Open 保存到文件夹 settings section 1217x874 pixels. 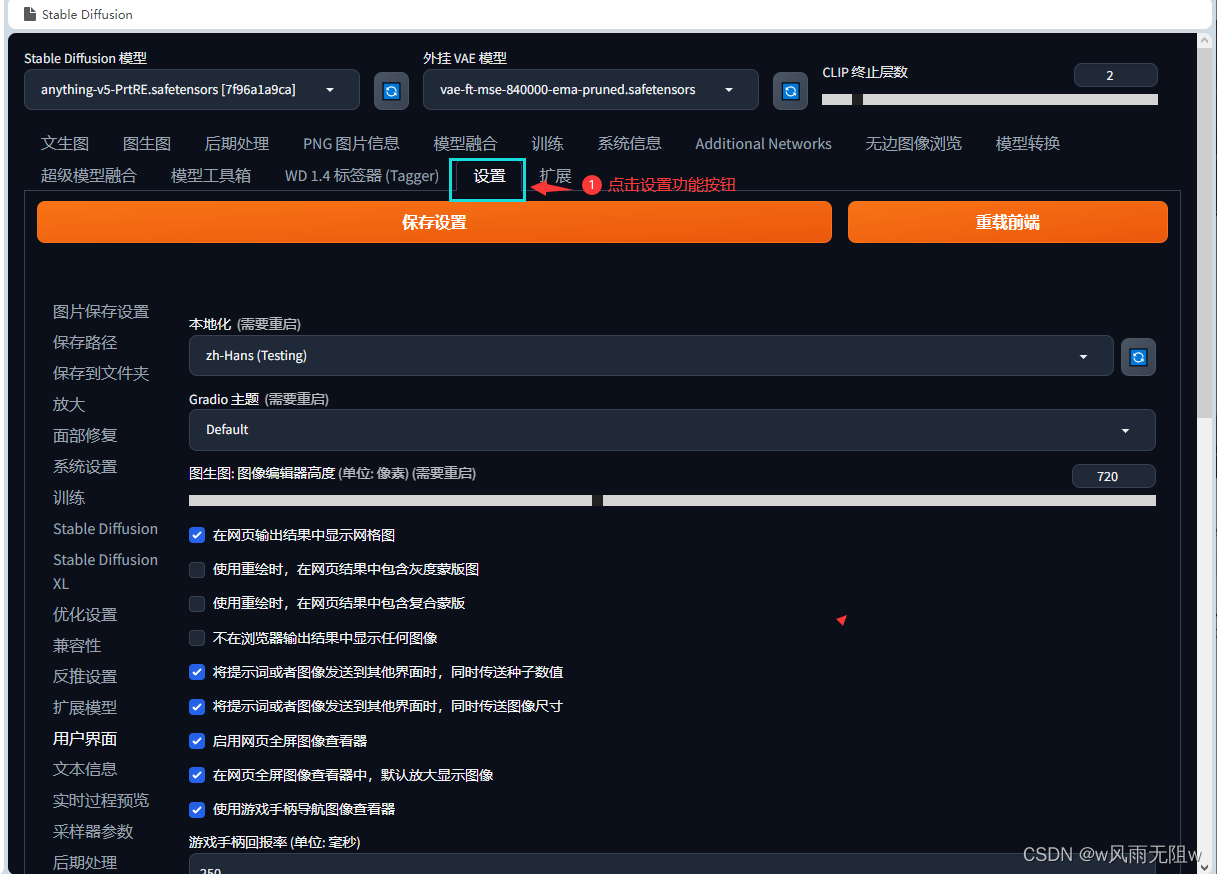point(101,373)
